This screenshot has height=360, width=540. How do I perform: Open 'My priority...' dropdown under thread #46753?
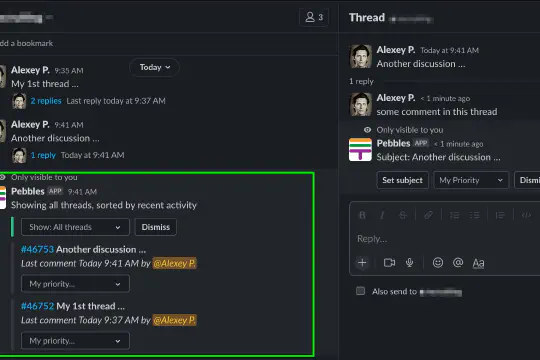(x=75, y=284)
